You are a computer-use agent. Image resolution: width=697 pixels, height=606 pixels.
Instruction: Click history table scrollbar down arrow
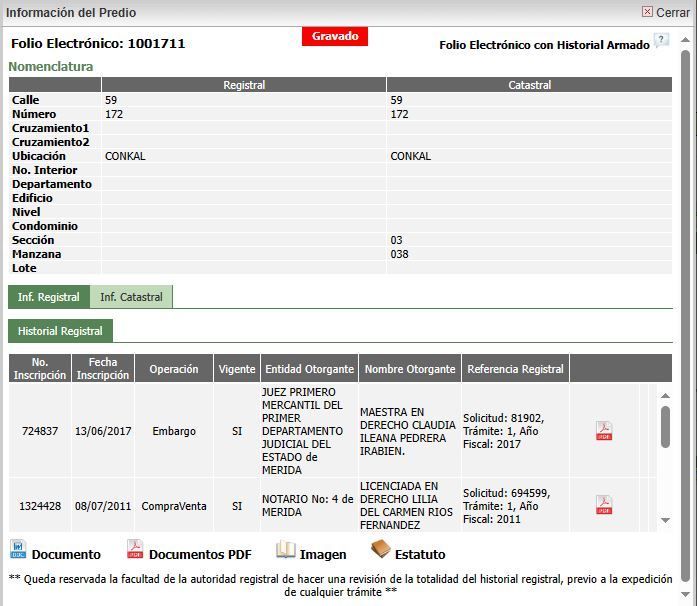(665, 520)
